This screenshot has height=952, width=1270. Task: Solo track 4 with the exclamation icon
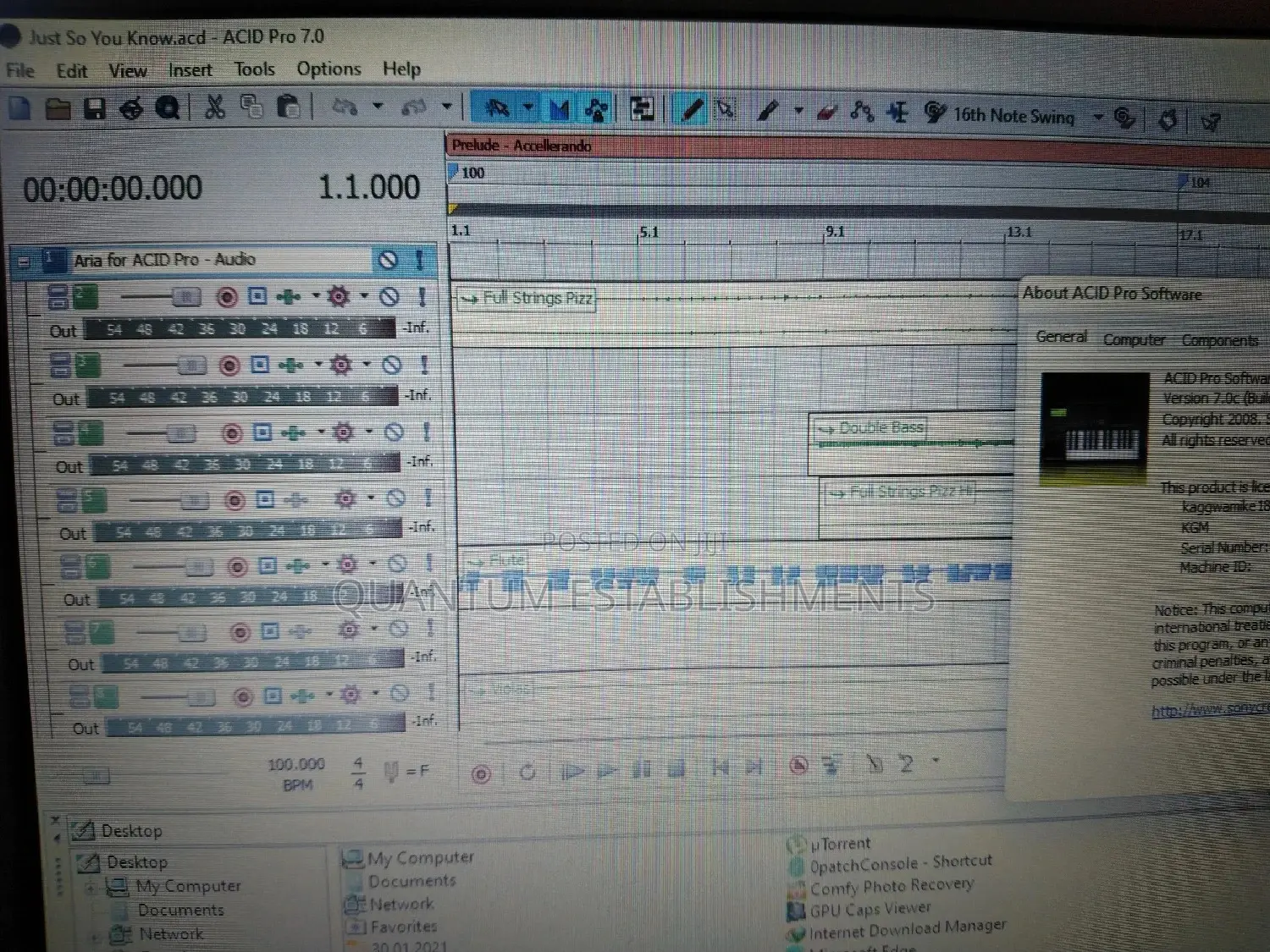click(x=426, y=432)
